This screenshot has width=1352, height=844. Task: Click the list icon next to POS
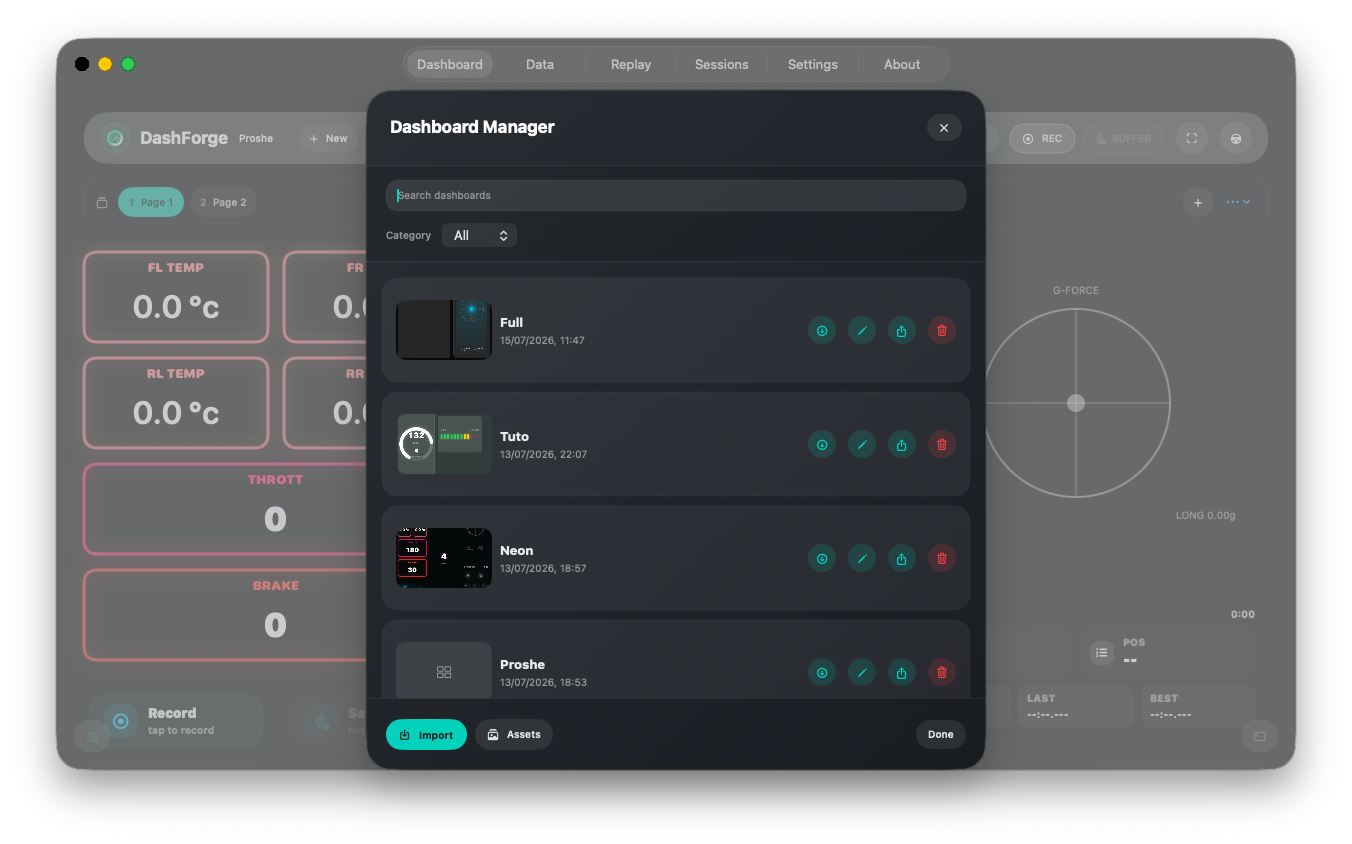tap(1101, 652)
